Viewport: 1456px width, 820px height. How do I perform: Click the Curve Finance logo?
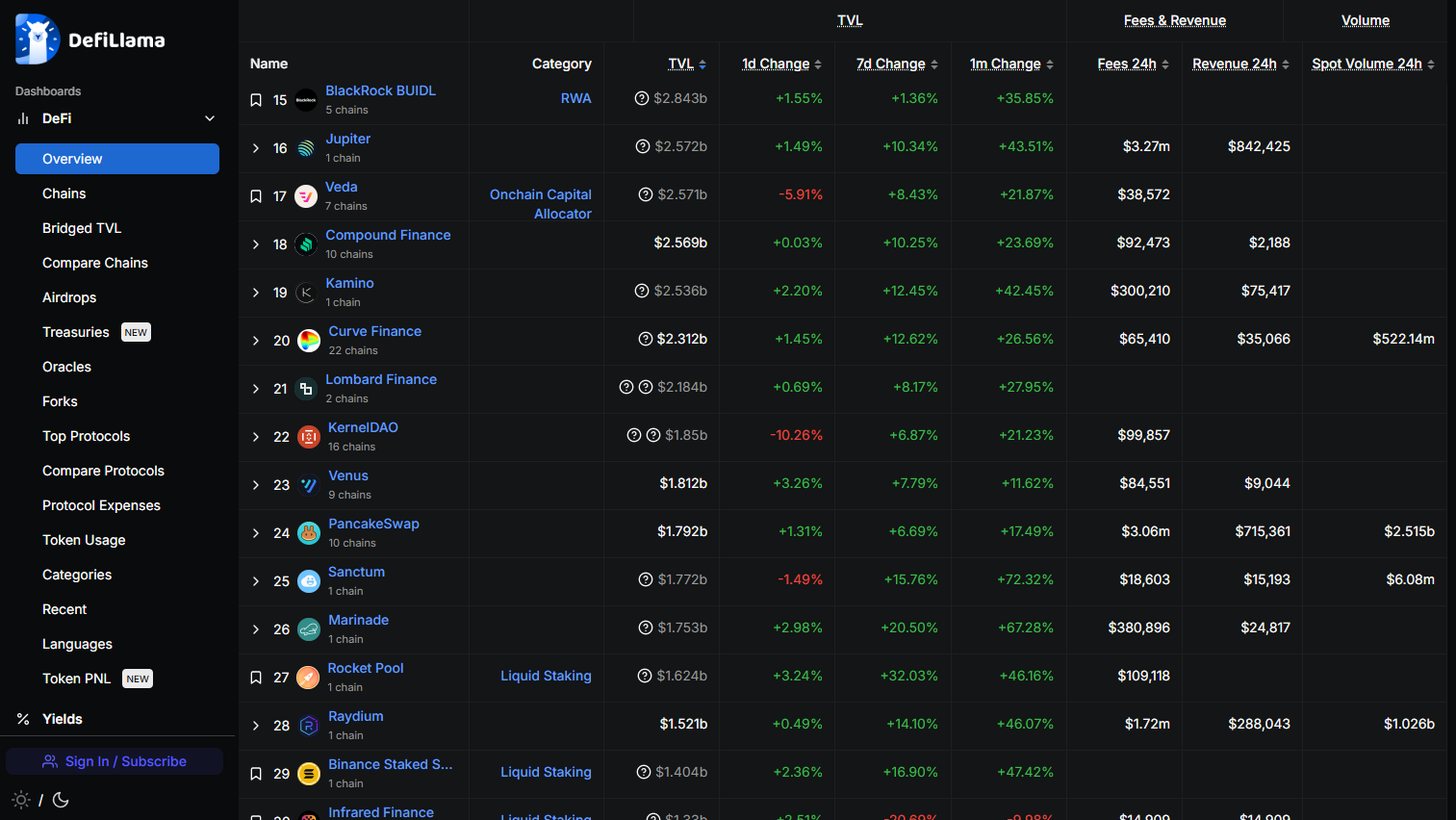(x=309, y=341)
